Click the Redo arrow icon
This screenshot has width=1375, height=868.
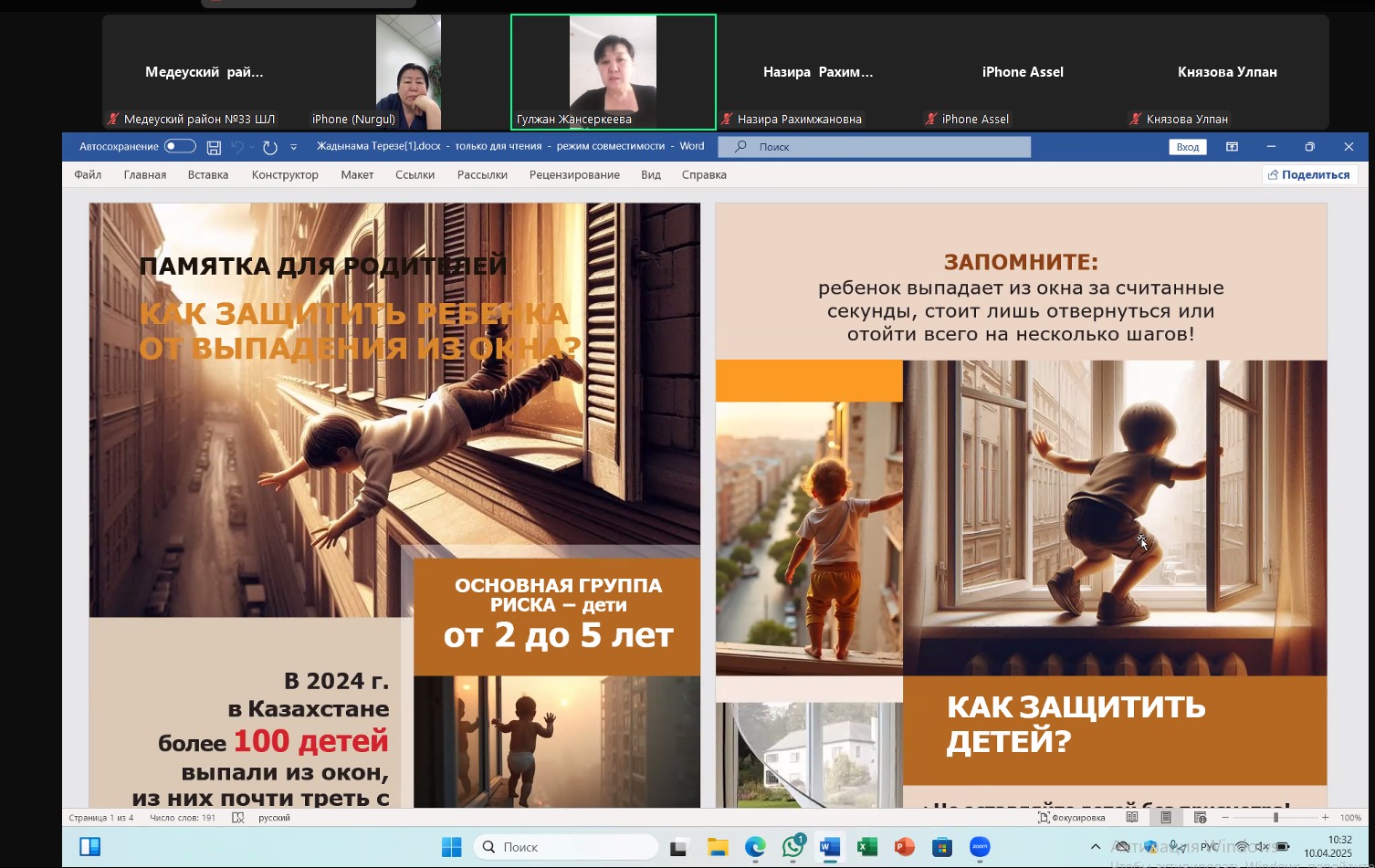[269, 147]
